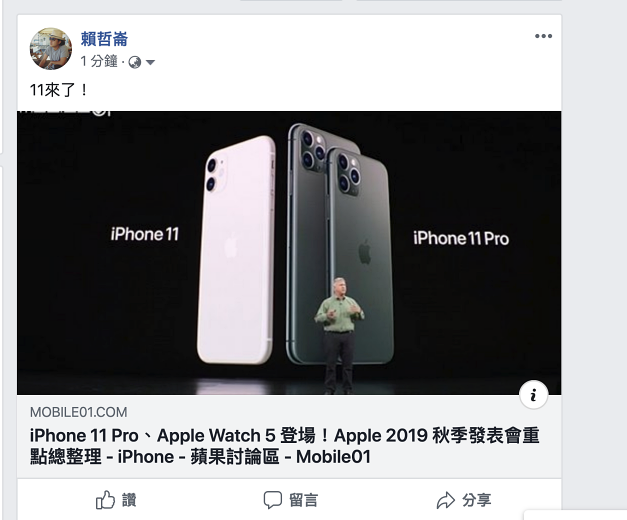Click the speech bubble comment icon
The height and width of the screenshot is (520, 627).
pyautogui.click(x=273, y=500)
